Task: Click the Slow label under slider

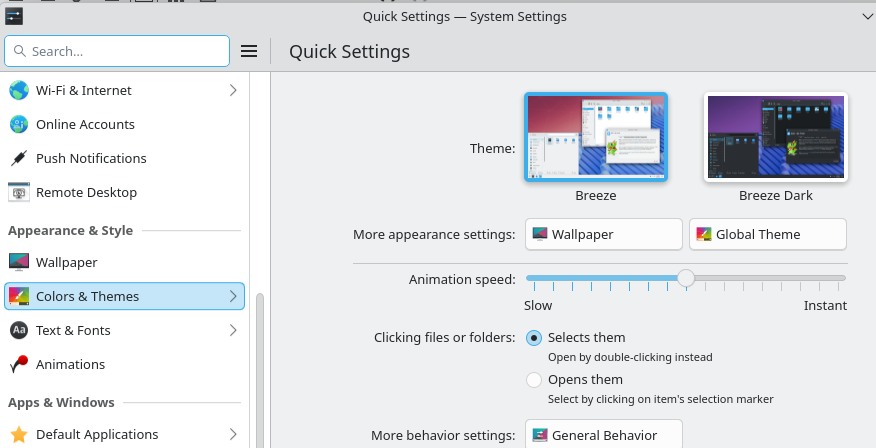Action: coord(538,306)
